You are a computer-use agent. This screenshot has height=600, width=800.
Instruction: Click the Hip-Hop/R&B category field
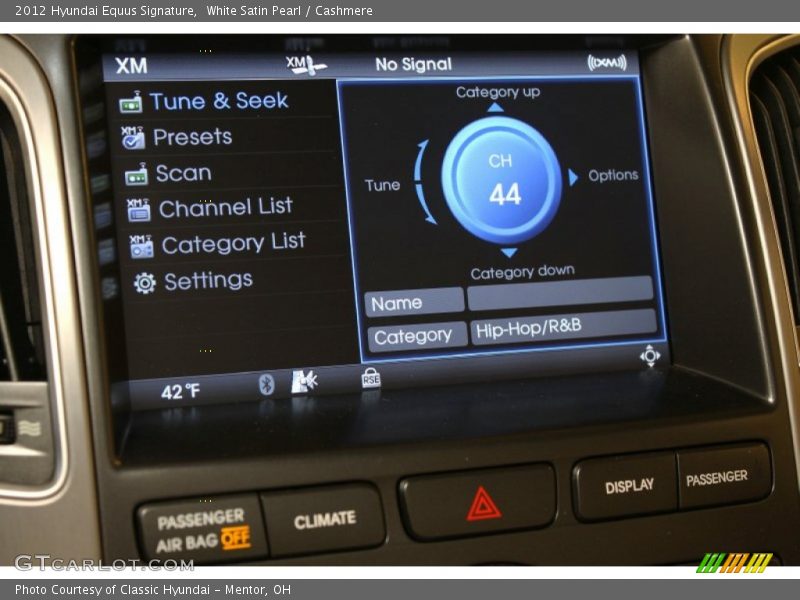(x=564, y=327)
